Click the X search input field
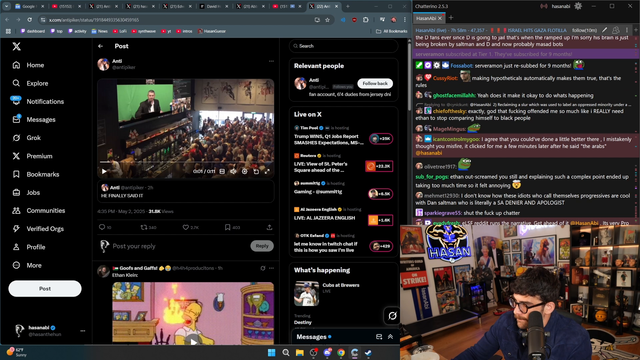The image size is (640, 360). (343, 46)
